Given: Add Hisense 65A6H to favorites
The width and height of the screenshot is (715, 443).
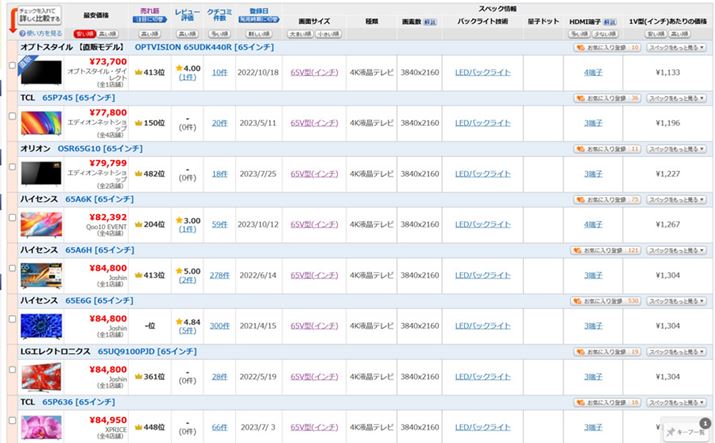Looking at the screenshot, I should pos(607,250).
